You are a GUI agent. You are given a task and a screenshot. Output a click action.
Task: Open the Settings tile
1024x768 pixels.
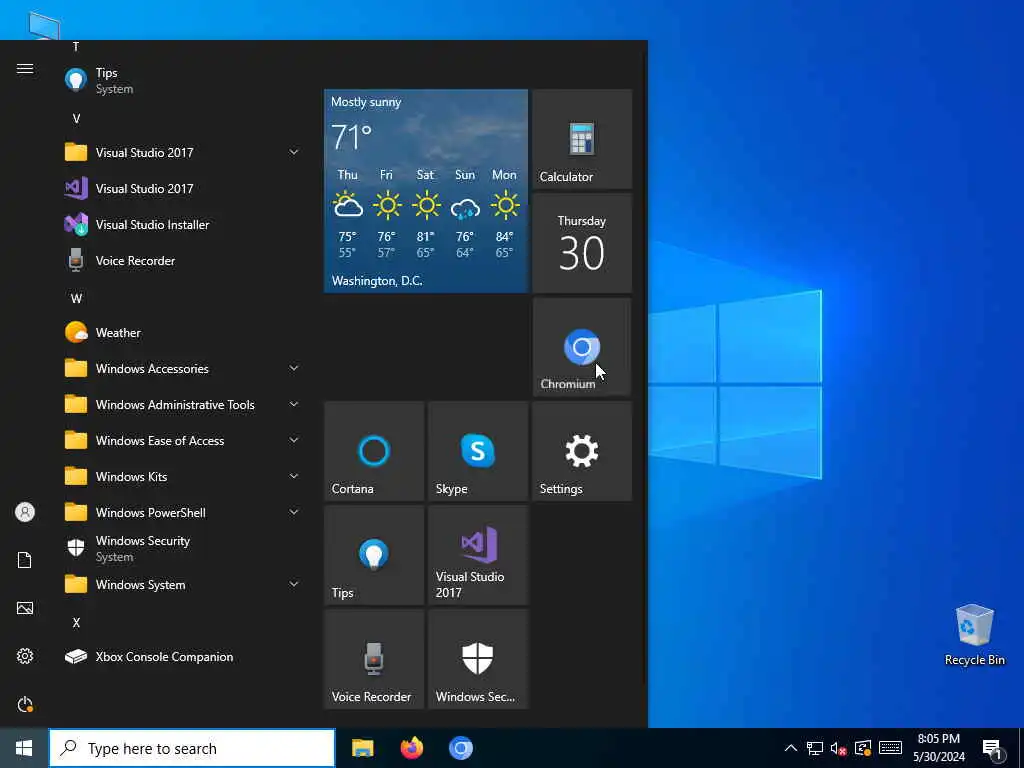[582, 451]
